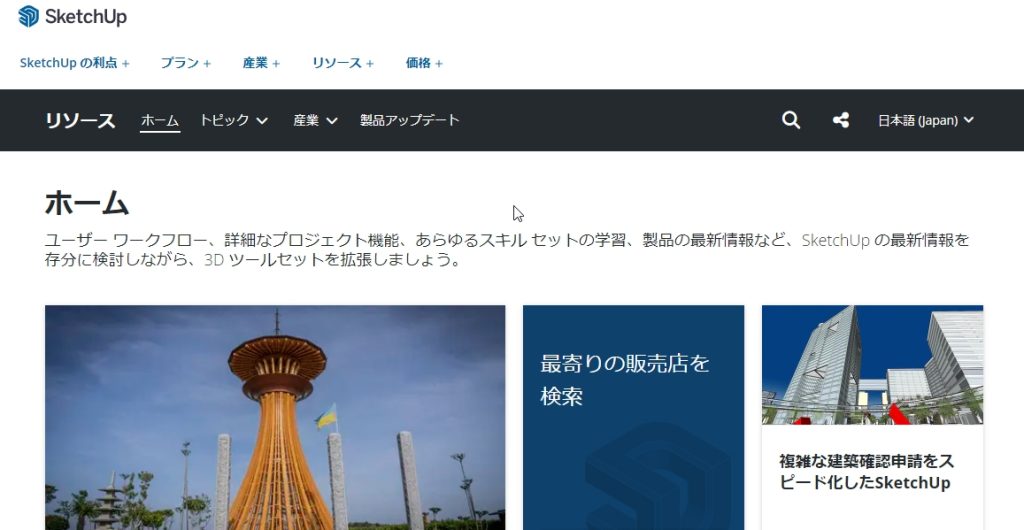
Task: Click the ホーム page heading
Action: (87, 203)
